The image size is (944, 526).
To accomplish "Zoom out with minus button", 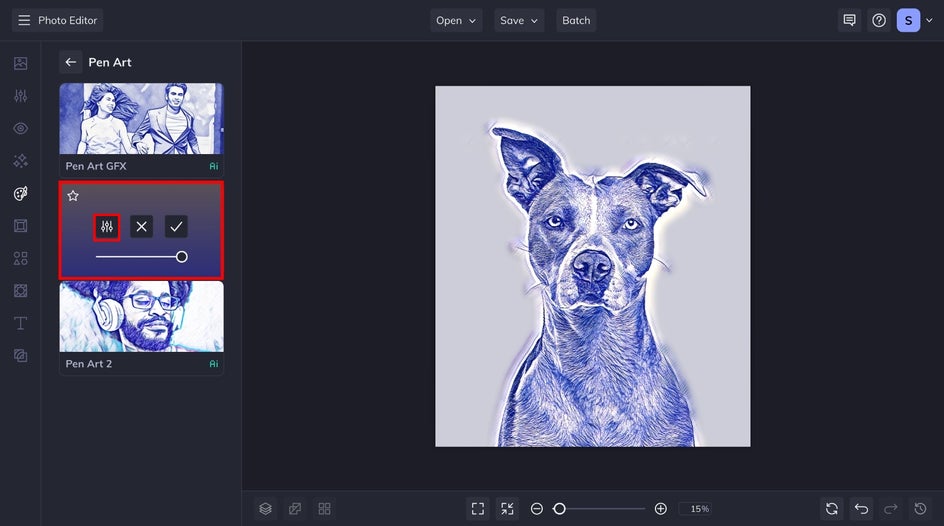I will [537, 509].
